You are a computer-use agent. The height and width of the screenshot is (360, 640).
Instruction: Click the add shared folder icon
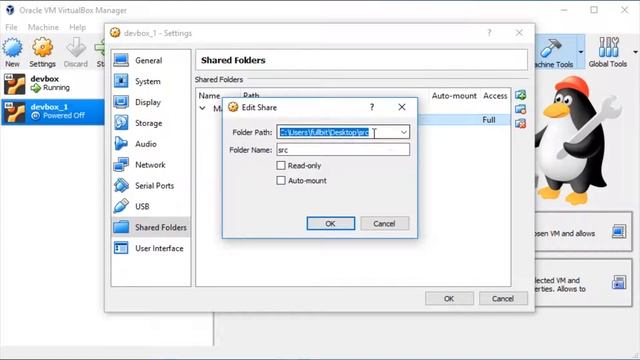coord(520,96)
